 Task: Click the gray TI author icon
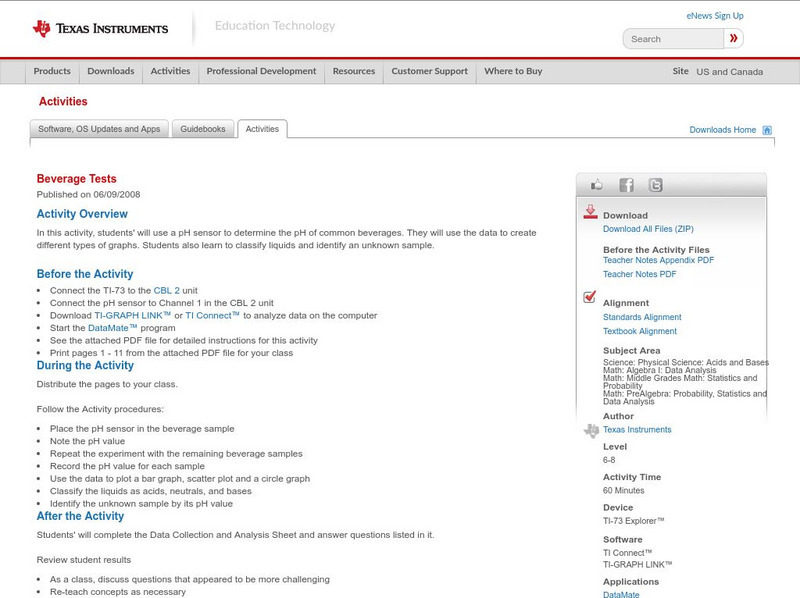[x=591, y=431]
